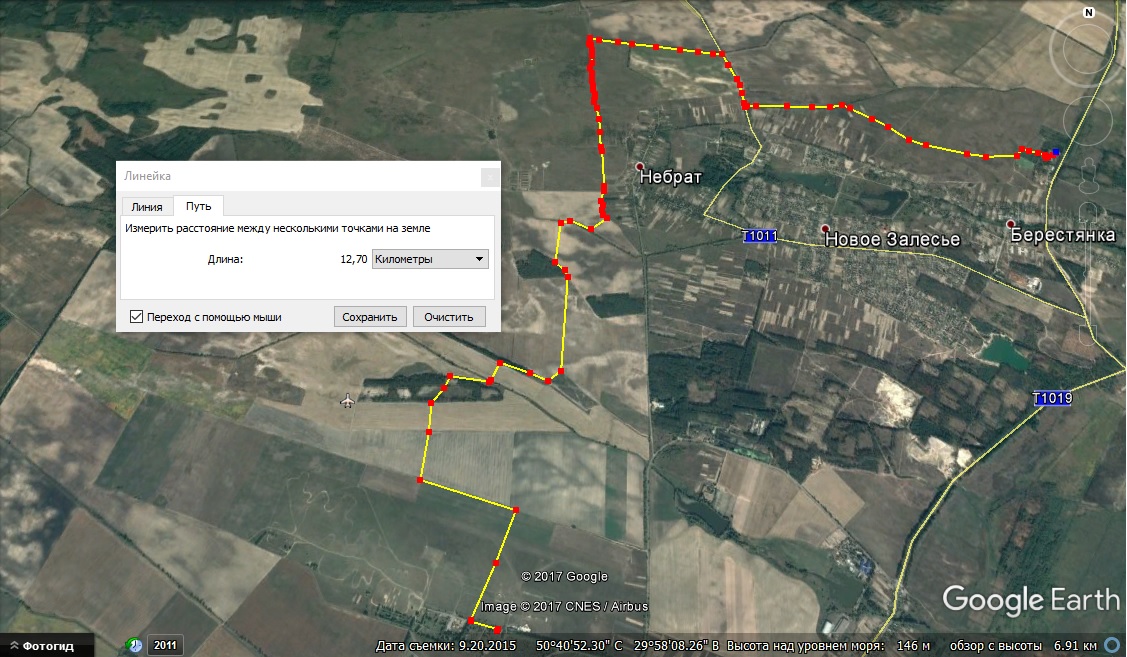1127x657 pixels.
Task: Click the 2011 historical imagery year button
Action: tap(165, 645)
